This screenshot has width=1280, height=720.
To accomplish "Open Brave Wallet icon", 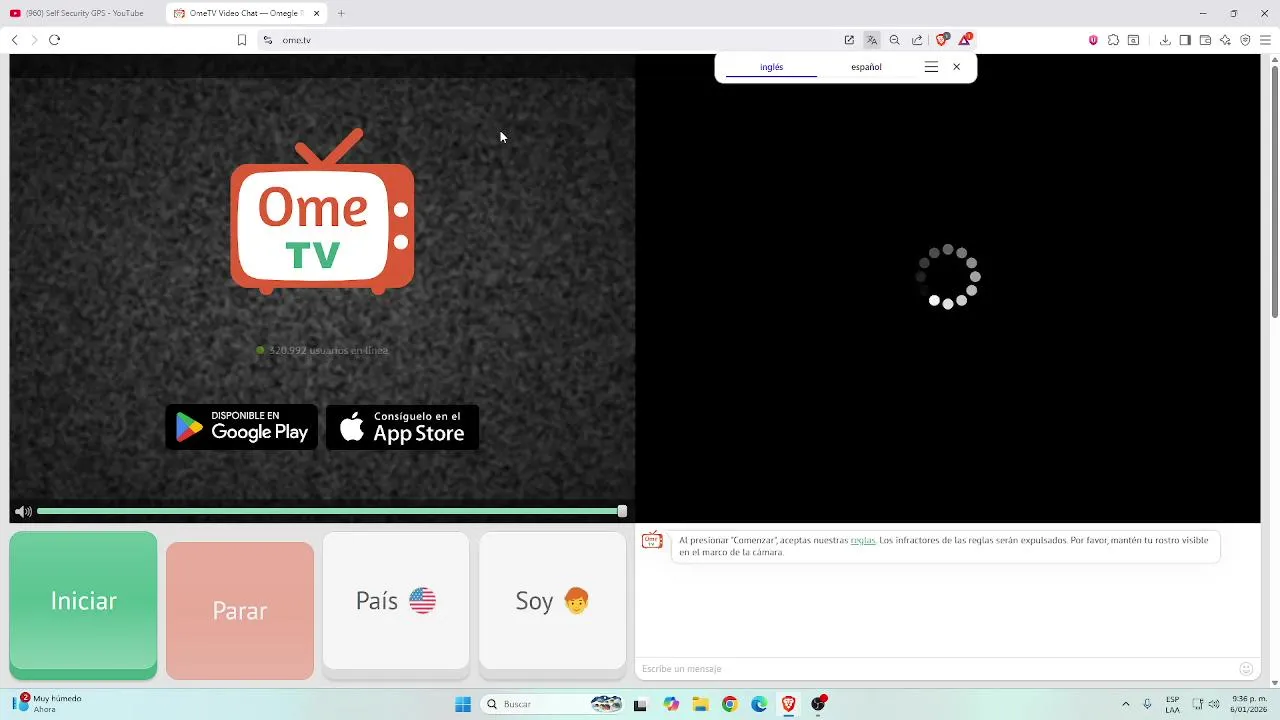I will tap(1205, 40).
